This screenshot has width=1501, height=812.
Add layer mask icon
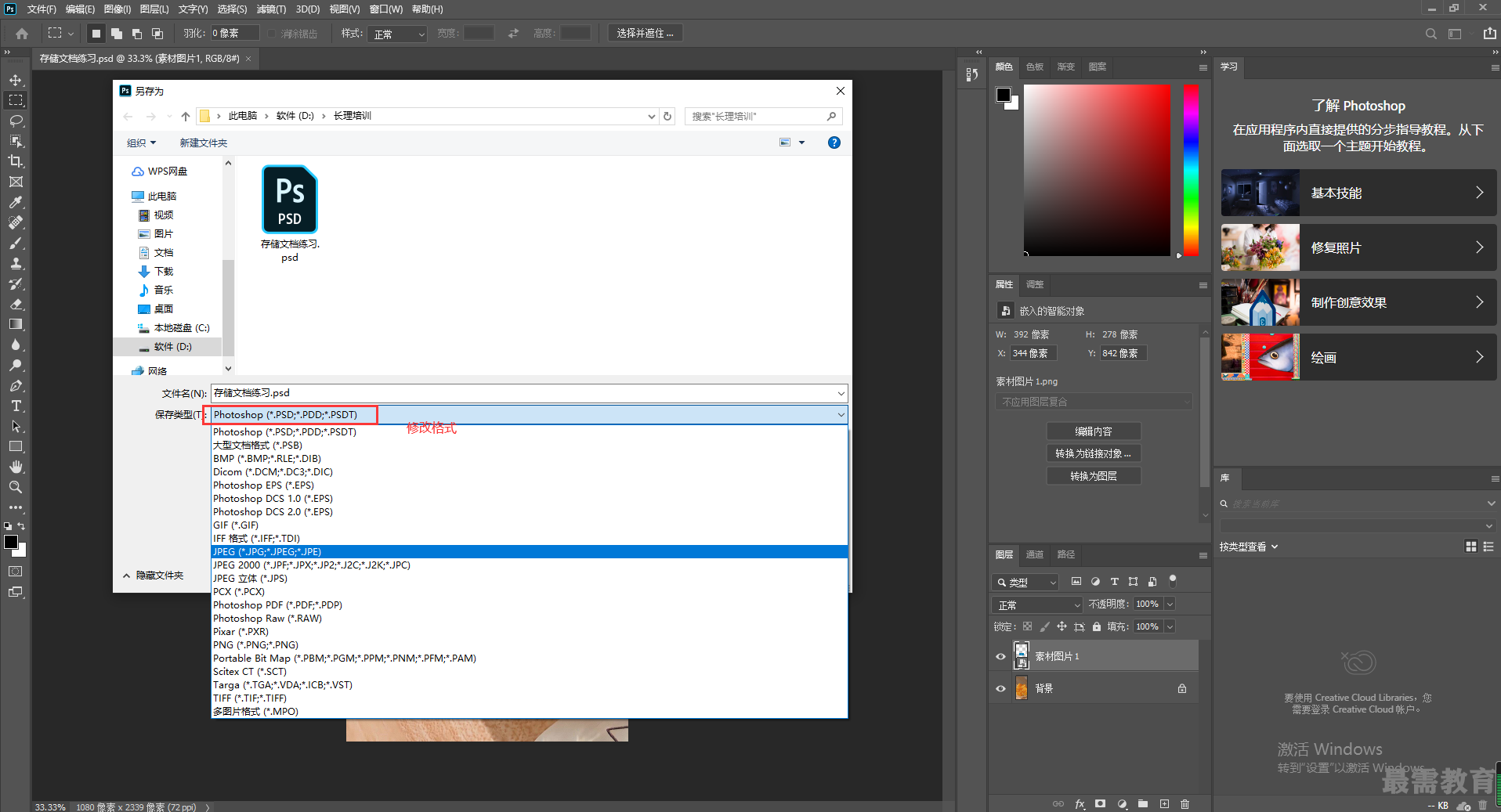click(1101, 804)
